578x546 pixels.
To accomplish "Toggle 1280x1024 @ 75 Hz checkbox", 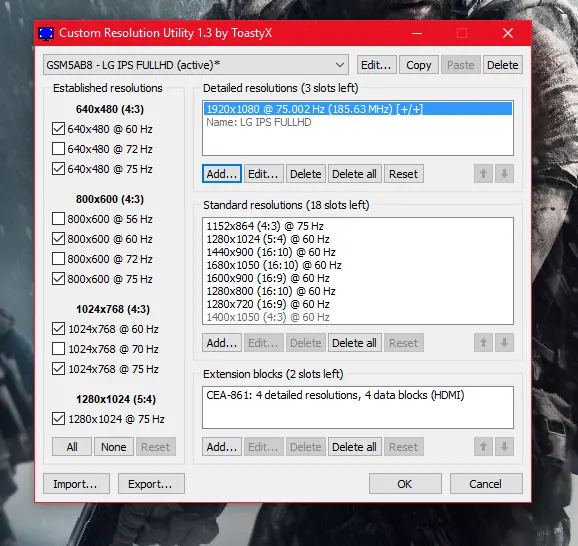I will pos(58,418).
